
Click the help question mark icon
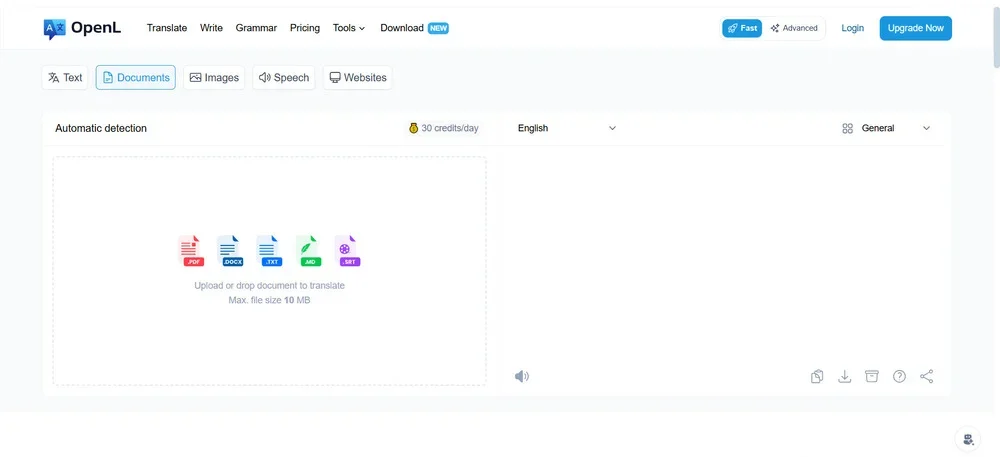coord(899,376)
